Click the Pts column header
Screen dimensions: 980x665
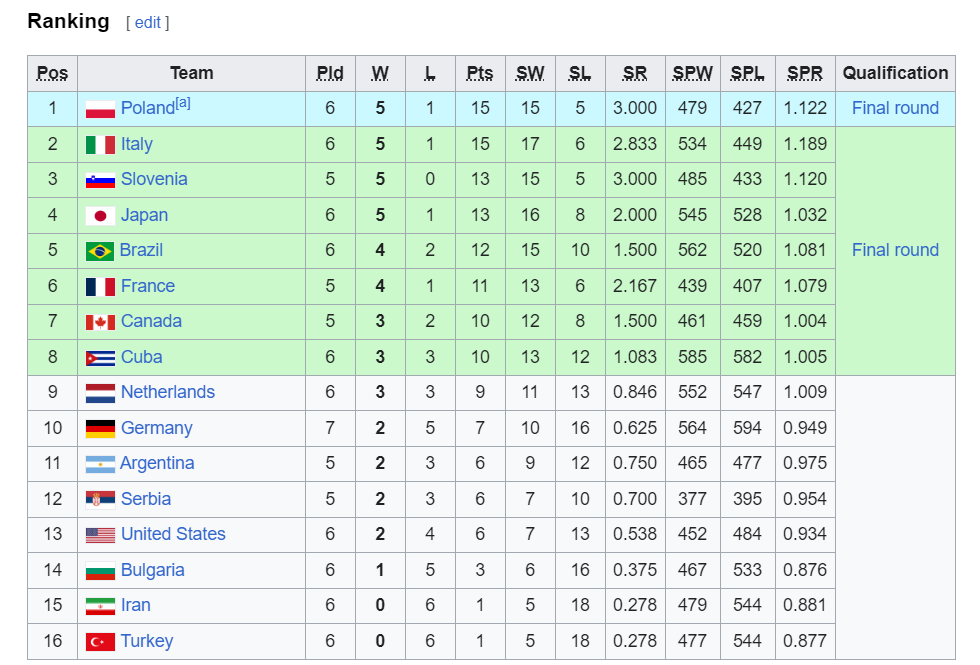coord(479,73)
